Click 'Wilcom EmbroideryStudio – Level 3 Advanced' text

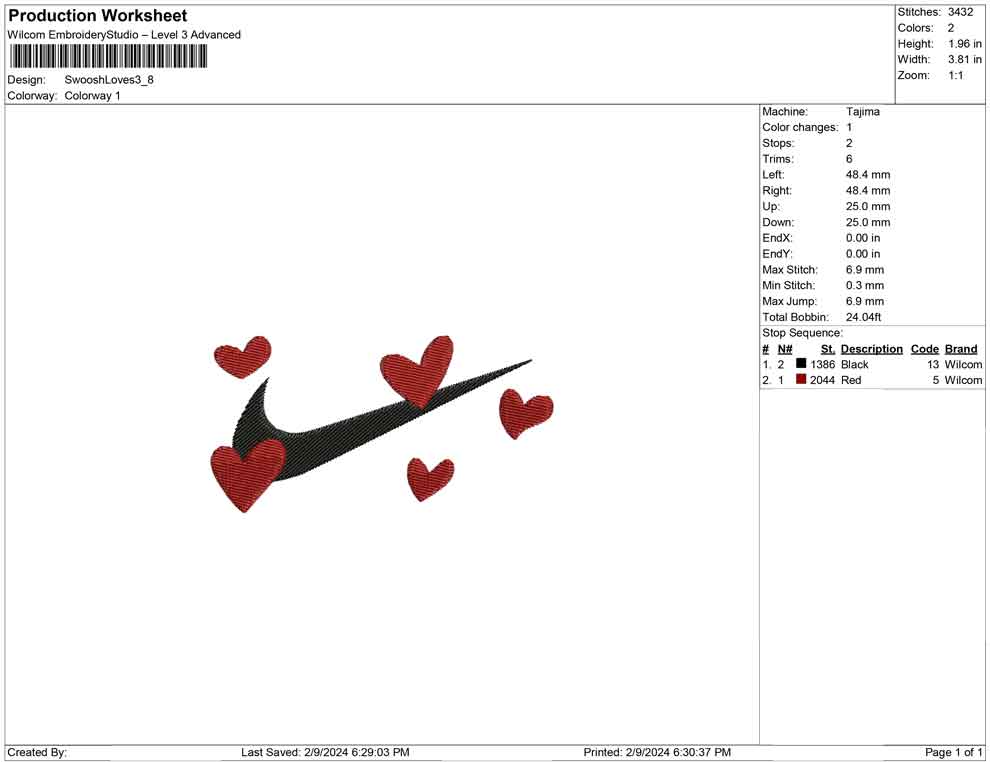pos(124,35)
